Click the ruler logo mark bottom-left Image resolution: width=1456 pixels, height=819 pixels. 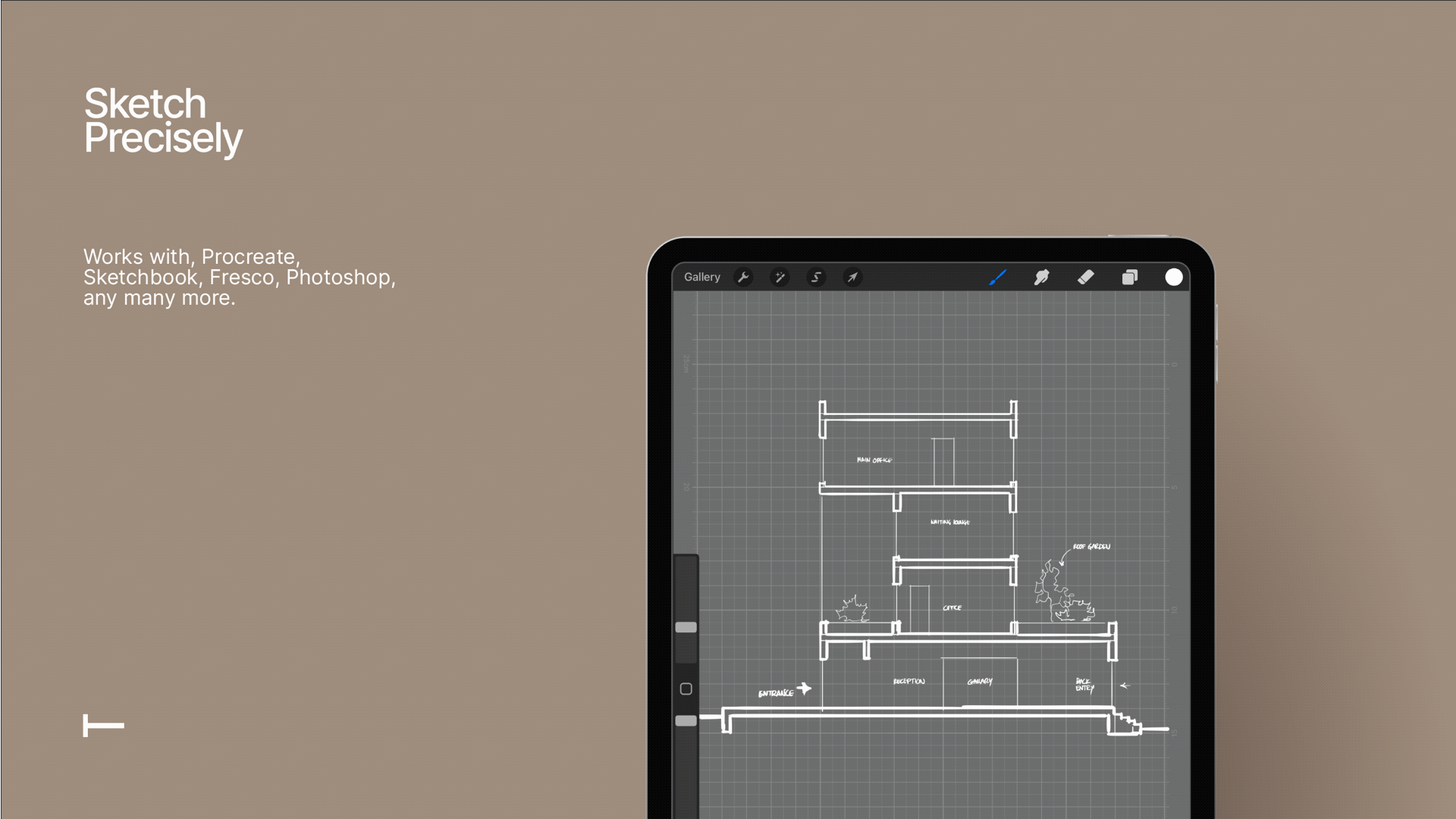[103, 726]
